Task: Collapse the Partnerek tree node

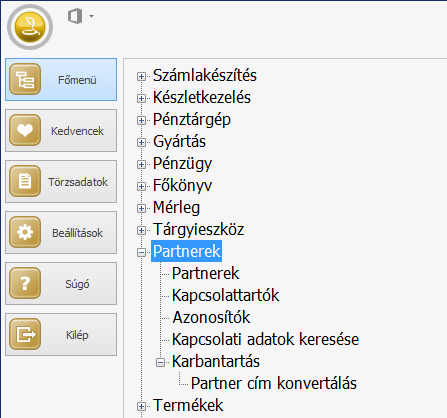Action: (x=141, y=252)
